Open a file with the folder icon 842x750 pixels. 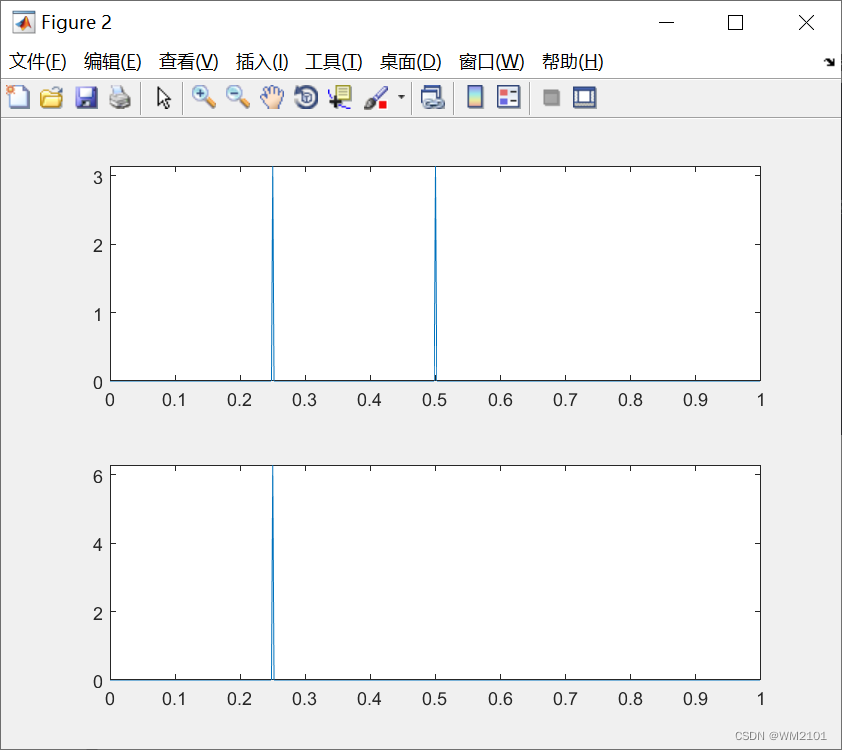52,98
